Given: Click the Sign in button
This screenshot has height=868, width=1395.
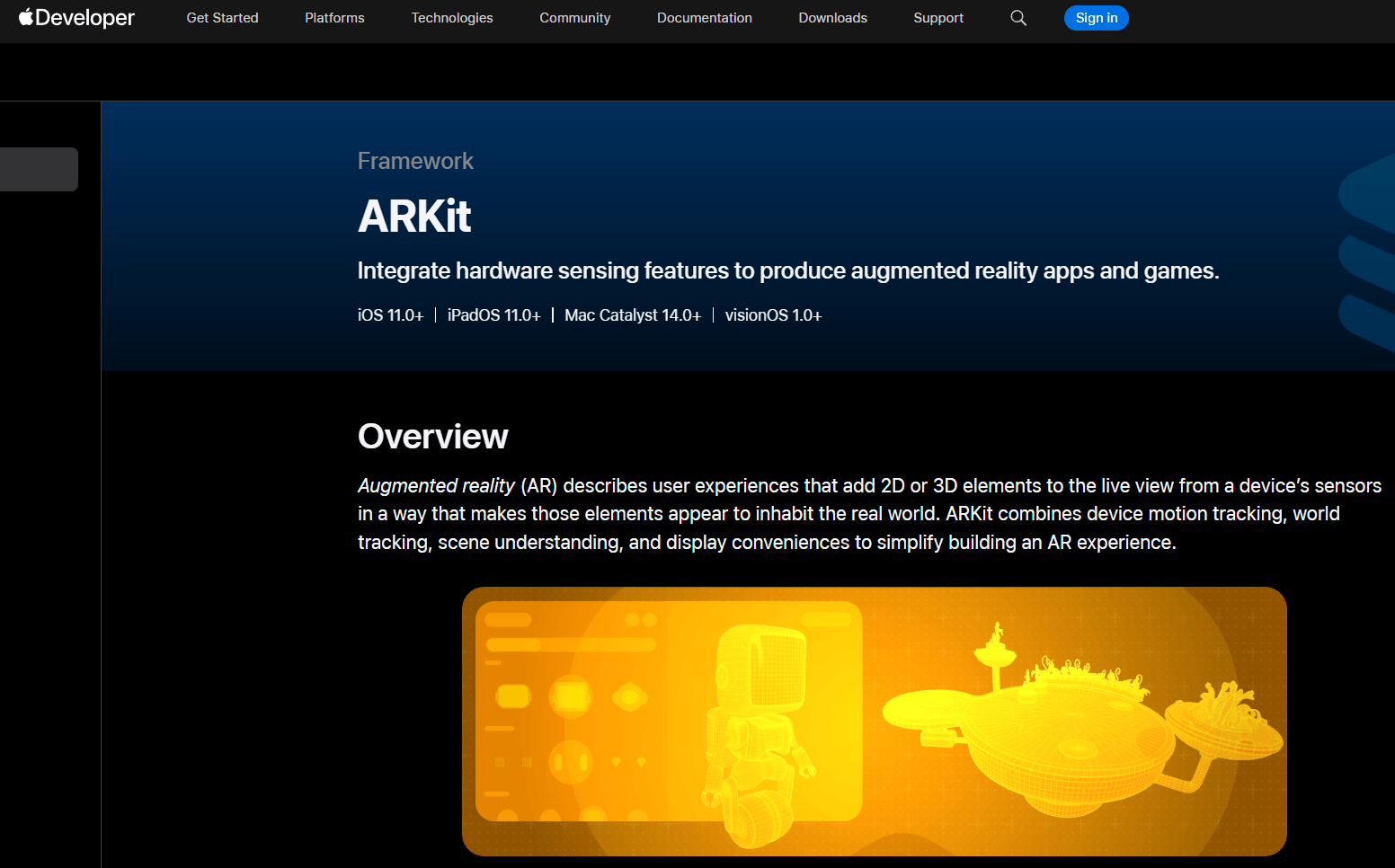Looking at the screenshot, I should pyautogui.click(x=1097, y=18).
